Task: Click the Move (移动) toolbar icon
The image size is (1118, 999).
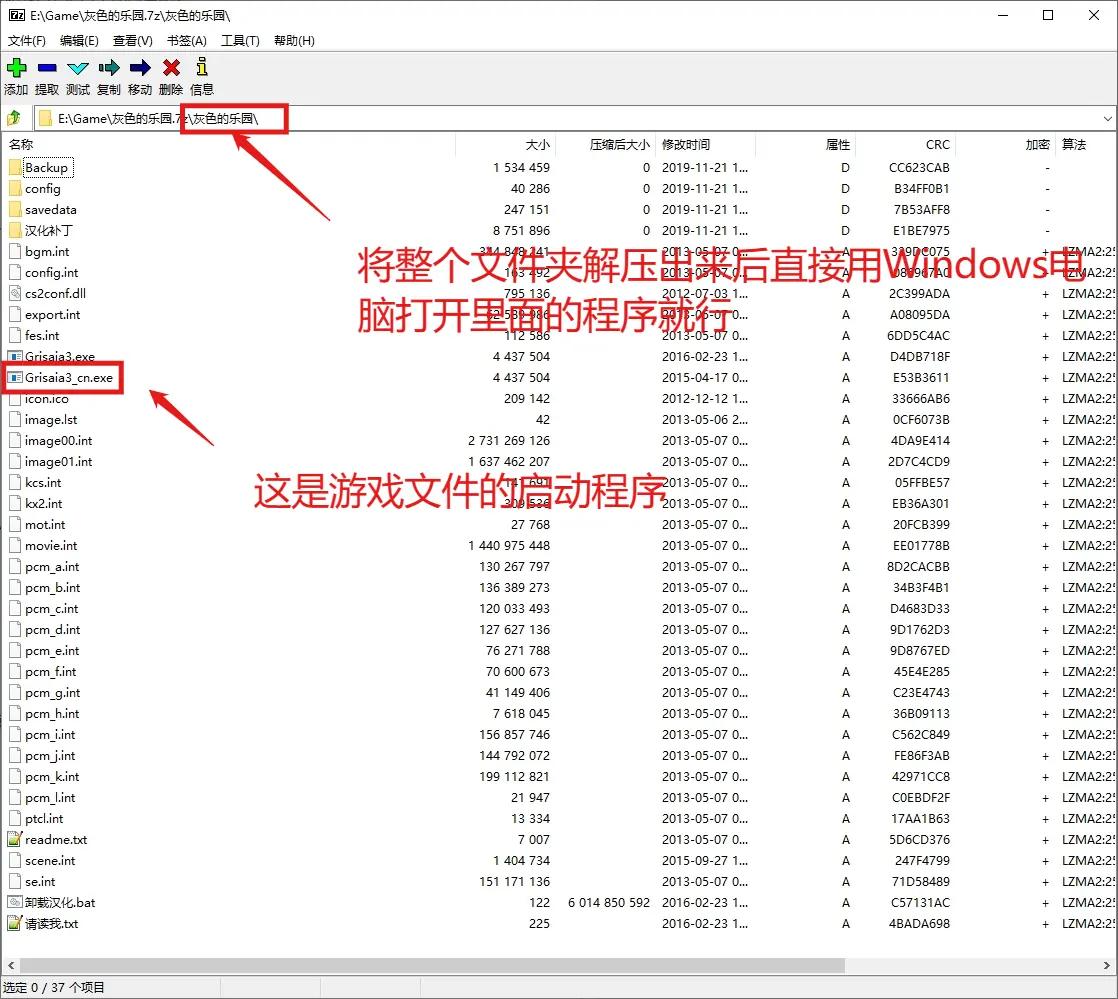Action: coord(140,69)
